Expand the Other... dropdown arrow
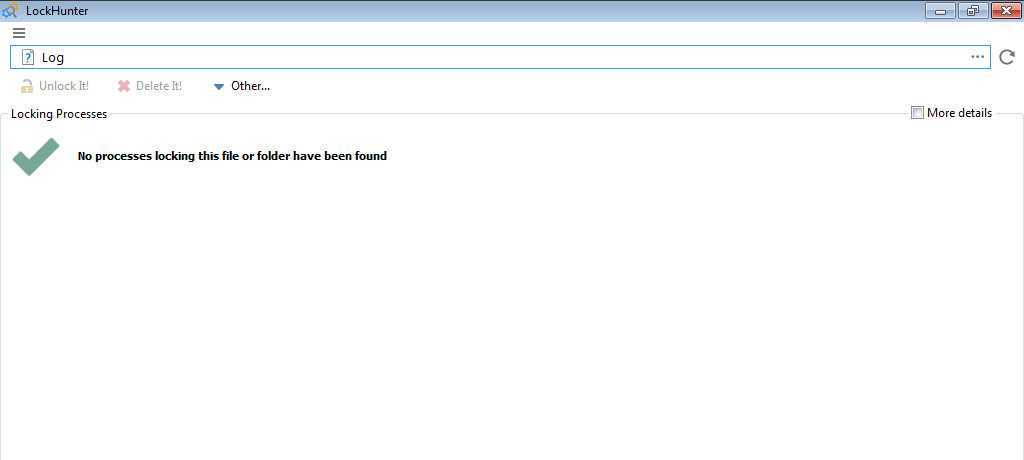 (219, 87)
